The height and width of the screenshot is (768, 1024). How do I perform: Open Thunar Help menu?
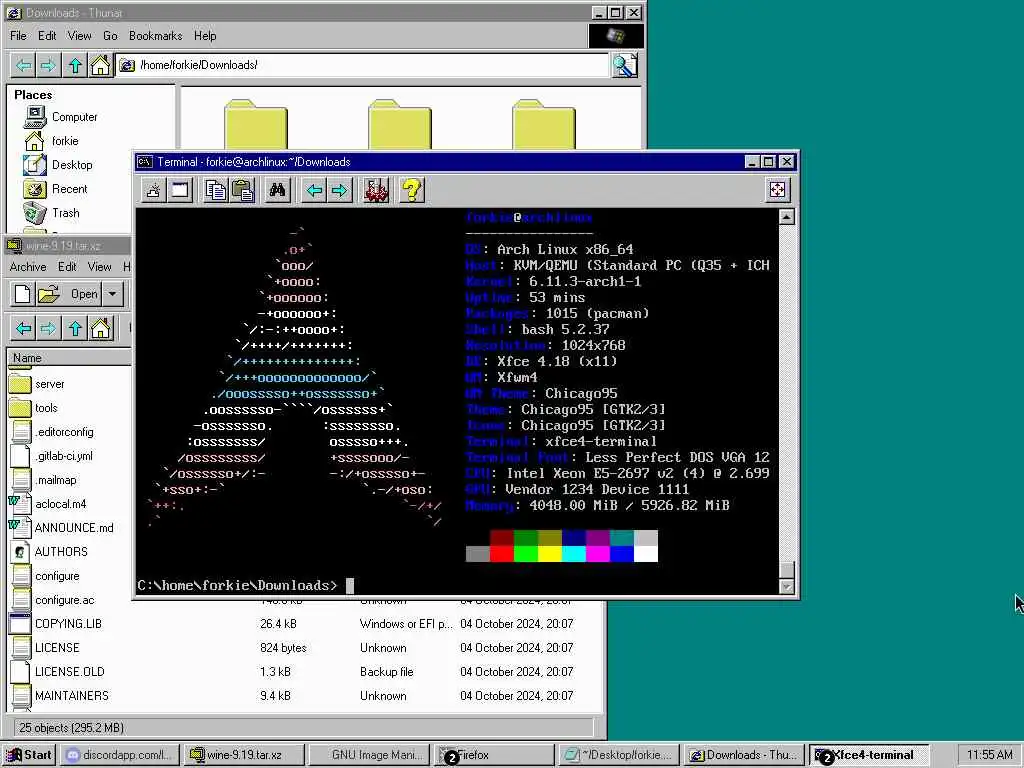point(205,36)
